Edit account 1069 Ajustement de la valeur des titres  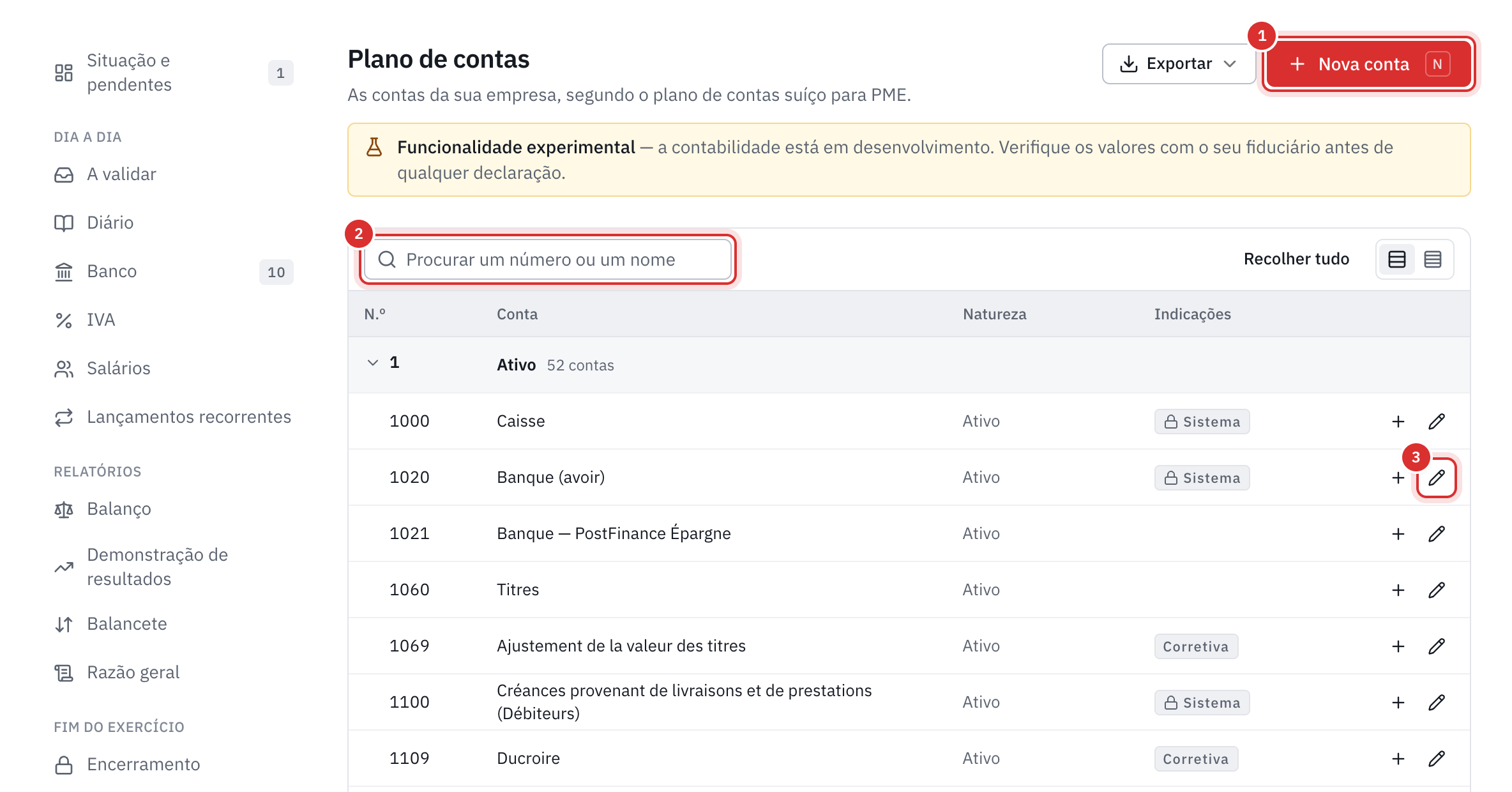1437,646
